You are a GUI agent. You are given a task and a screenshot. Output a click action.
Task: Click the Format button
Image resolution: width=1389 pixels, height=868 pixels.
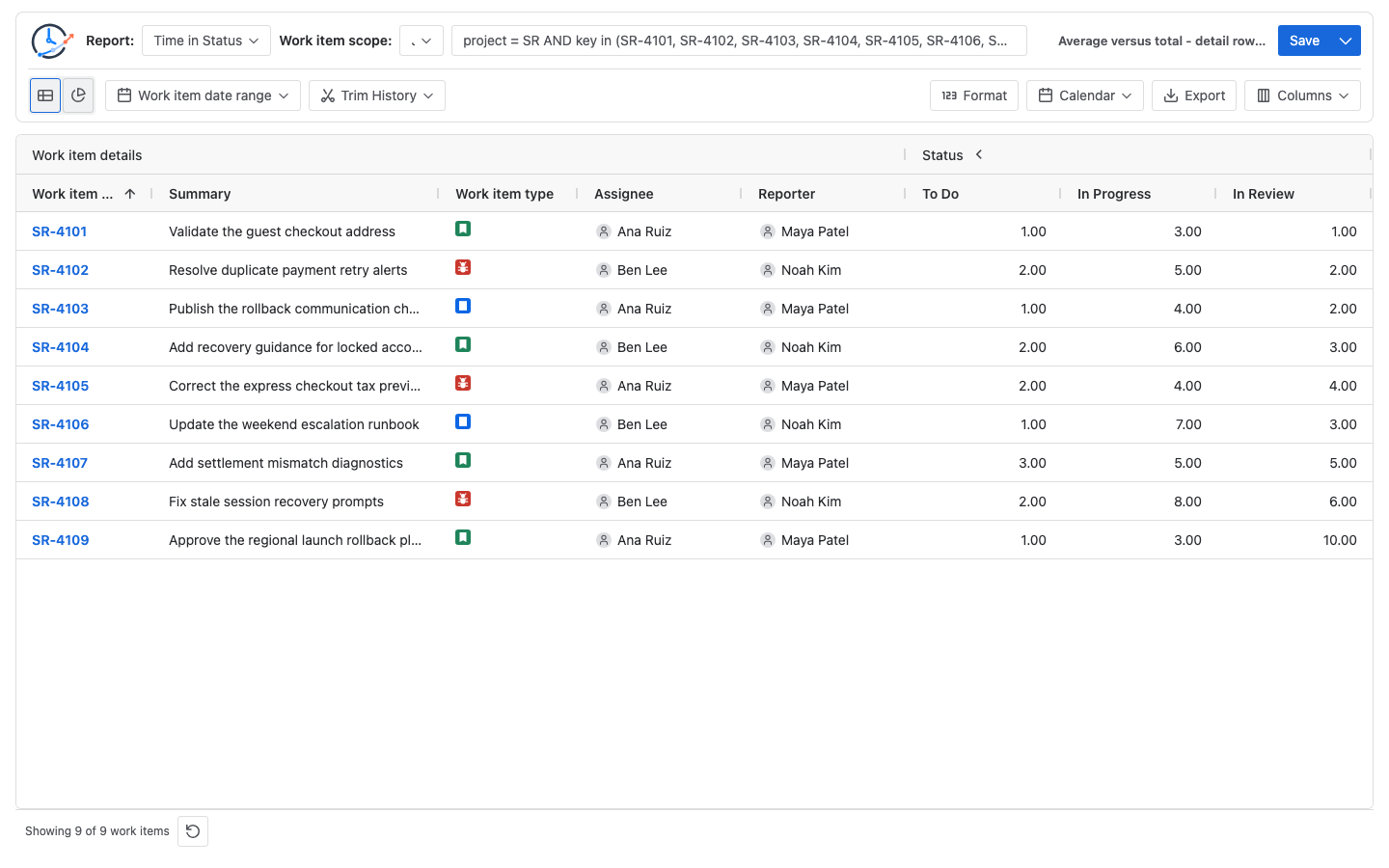(974, 95)
